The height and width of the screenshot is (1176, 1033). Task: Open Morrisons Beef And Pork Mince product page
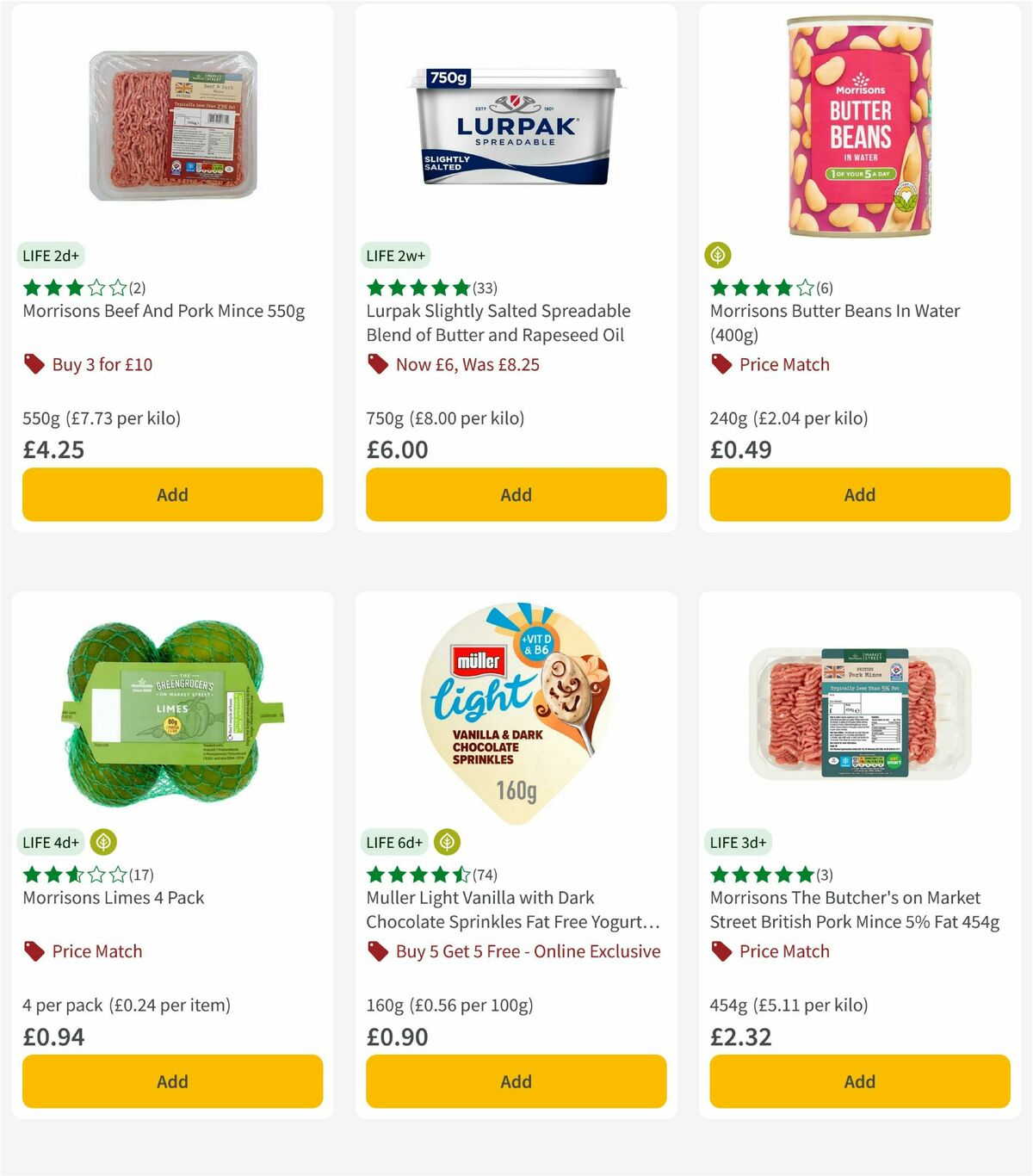162,311
